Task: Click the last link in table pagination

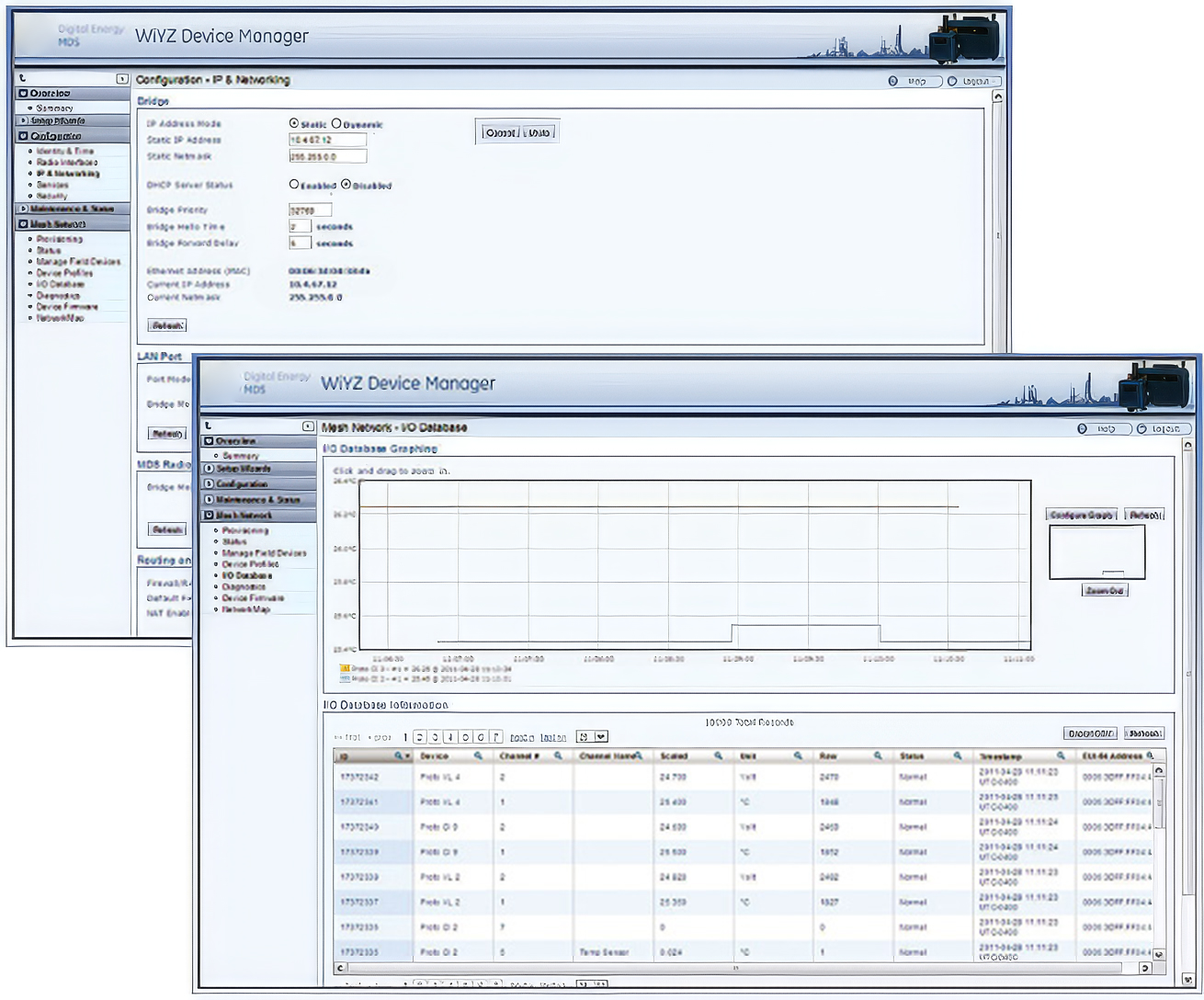Action: [x=552, y=737]
